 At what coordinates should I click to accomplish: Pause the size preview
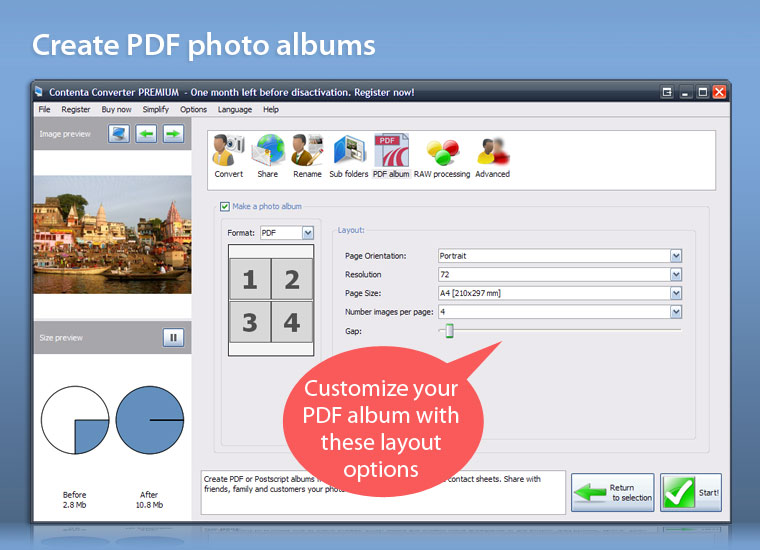coord(173,337)
